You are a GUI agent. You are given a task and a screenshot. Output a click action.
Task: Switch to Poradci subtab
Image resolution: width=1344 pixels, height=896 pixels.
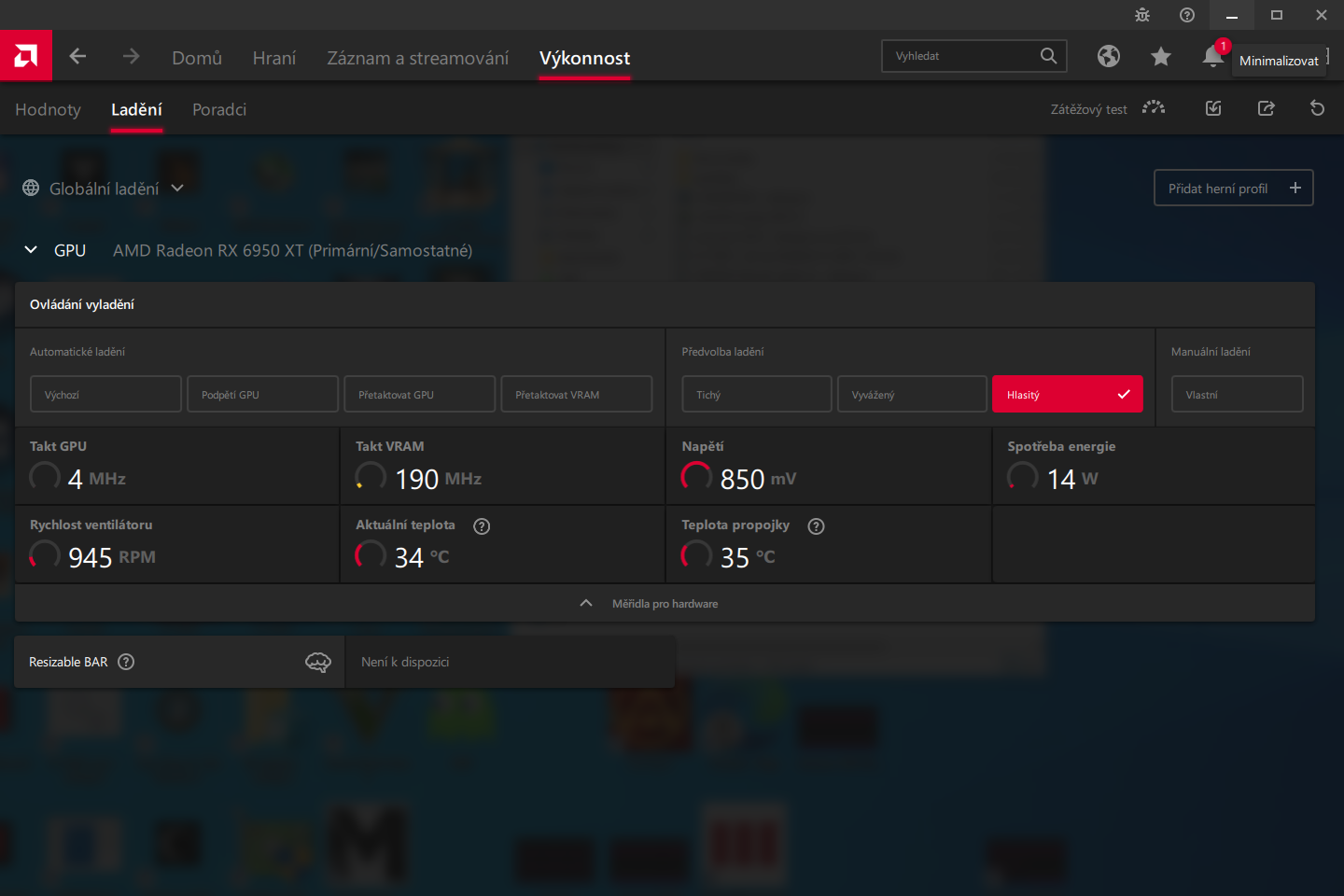219,109
